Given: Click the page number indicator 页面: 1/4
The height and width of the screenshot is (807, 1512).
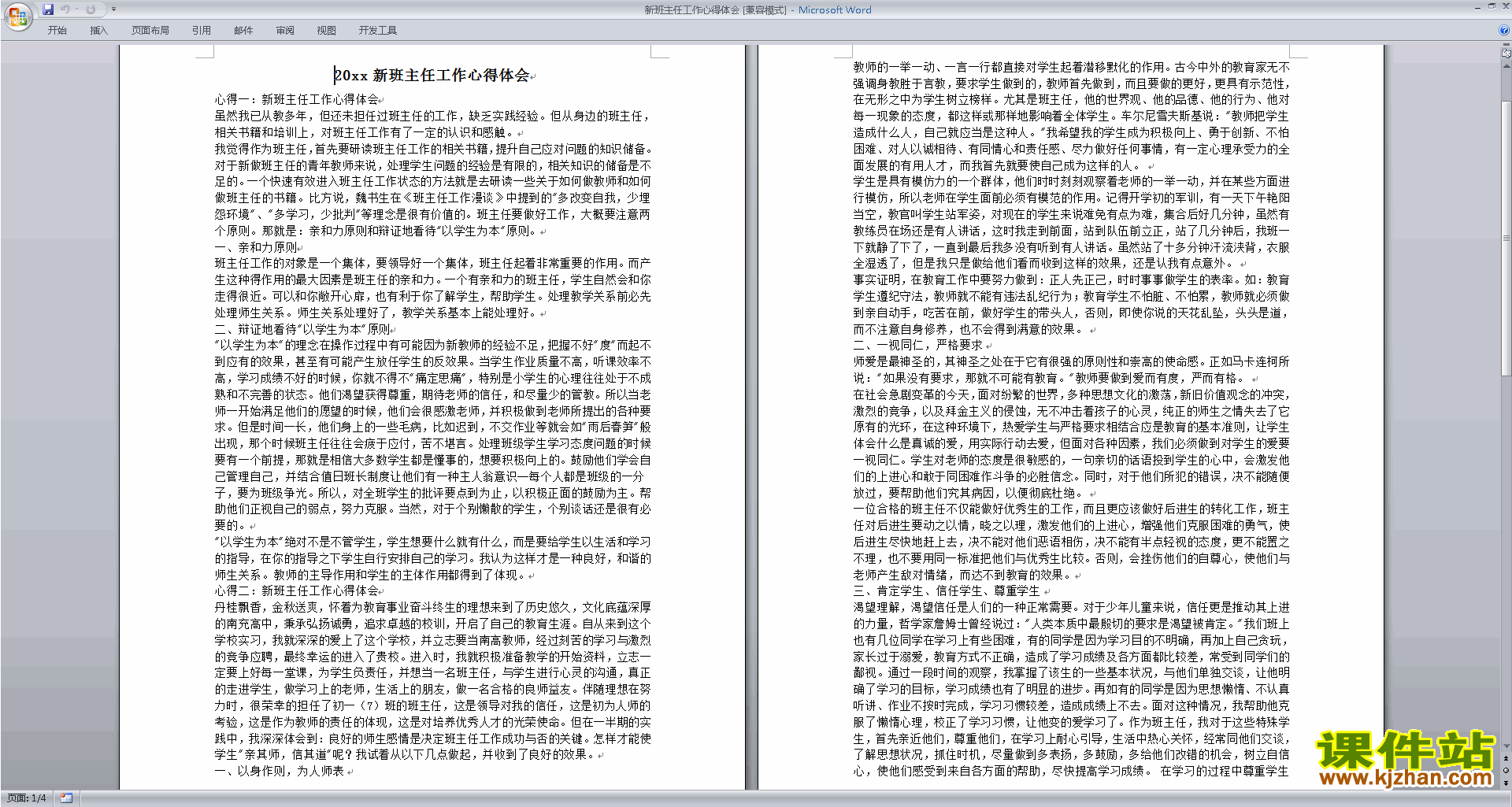Looking at the screenshot, I should coord(27,798).
